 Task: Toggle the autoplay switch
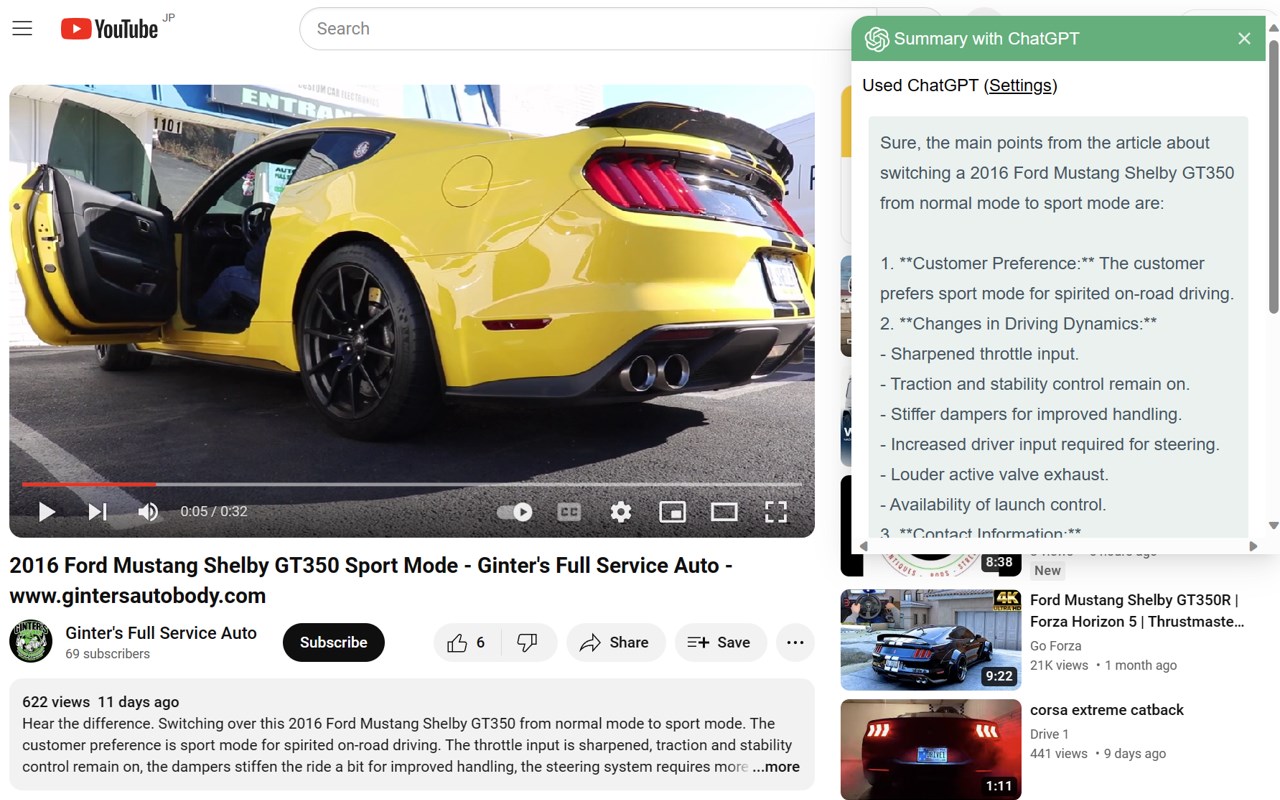[515, 512]
